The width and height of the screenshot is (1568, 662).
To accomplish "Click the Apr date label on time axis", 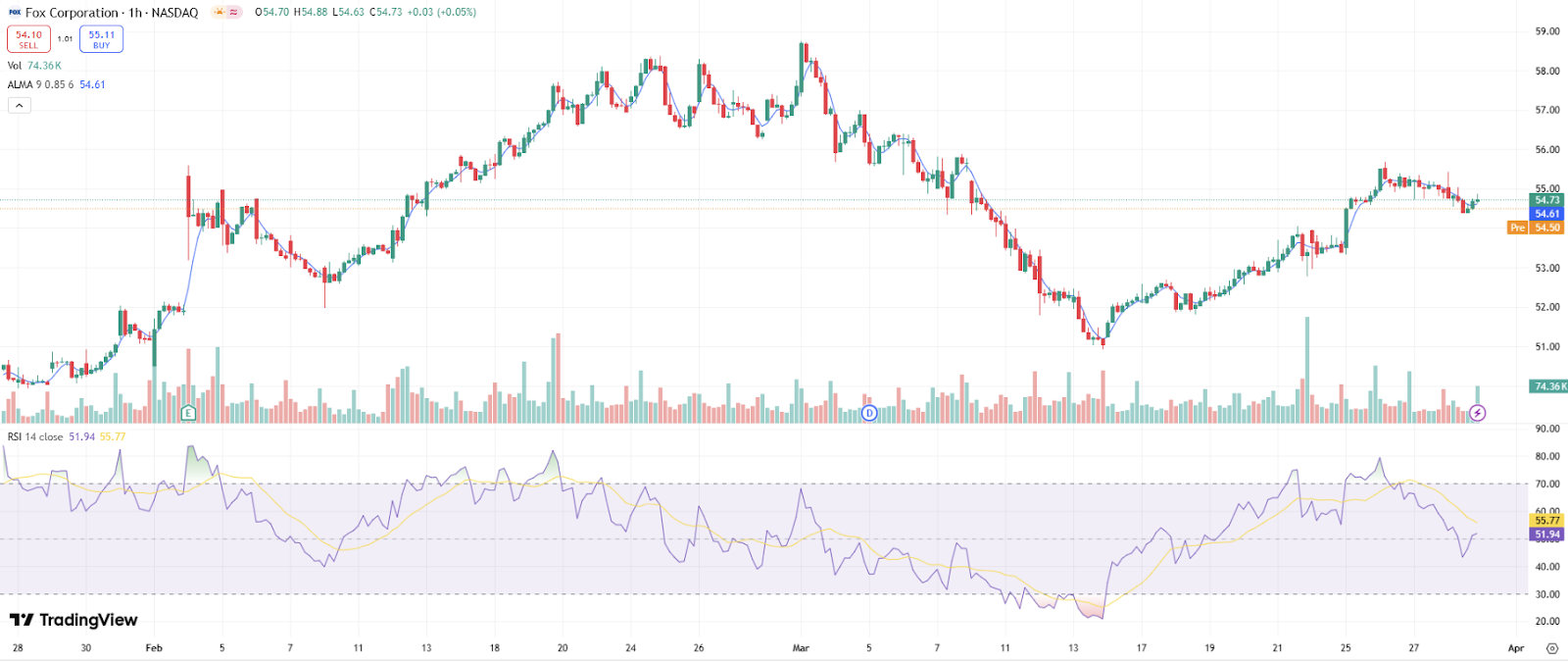I will click(1516, 648).
